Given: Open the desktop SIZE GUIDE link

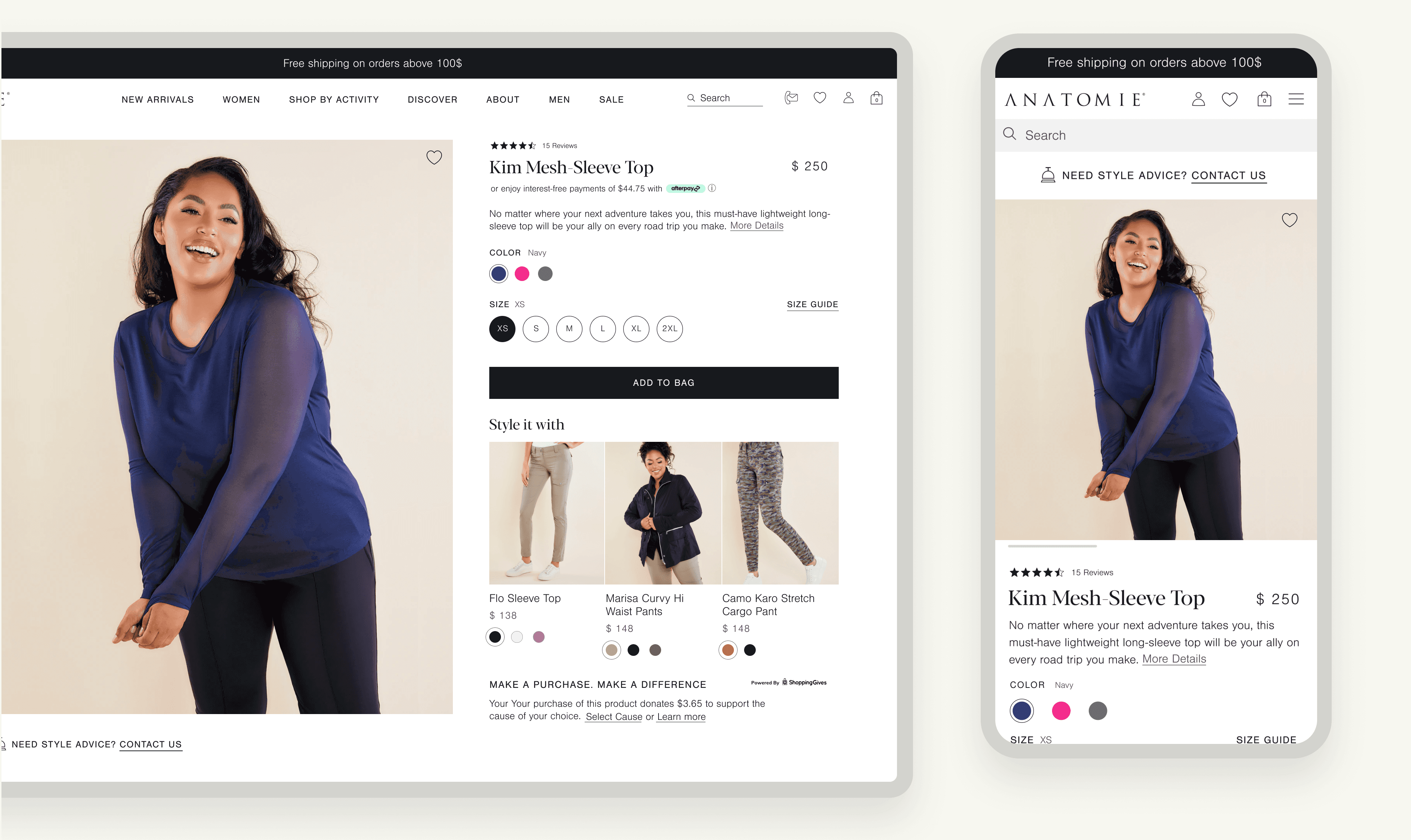Looking at the screenshot, I should click(812, 305).
